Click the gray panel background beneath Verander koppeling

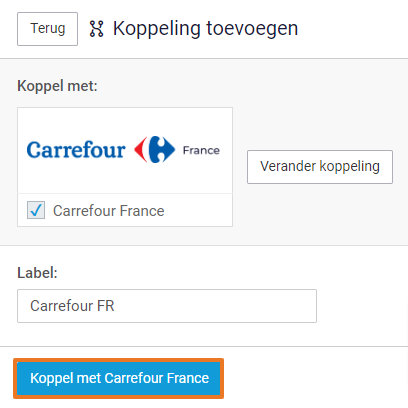tap(320, 213)
